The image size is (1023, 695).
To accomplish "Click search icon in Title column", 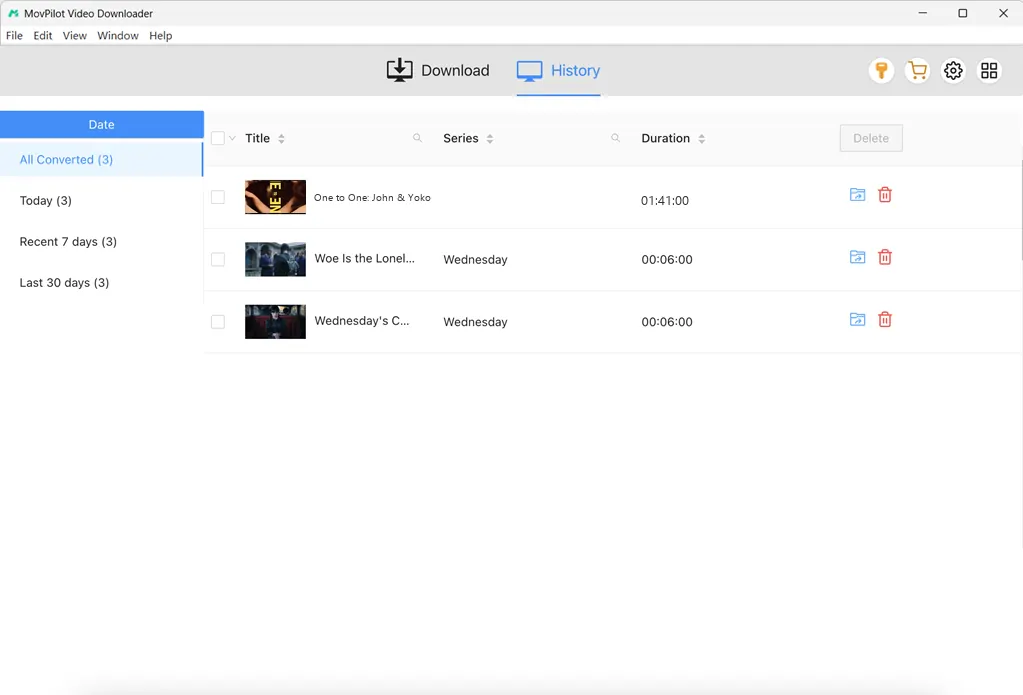I will (x=418, y=138).
